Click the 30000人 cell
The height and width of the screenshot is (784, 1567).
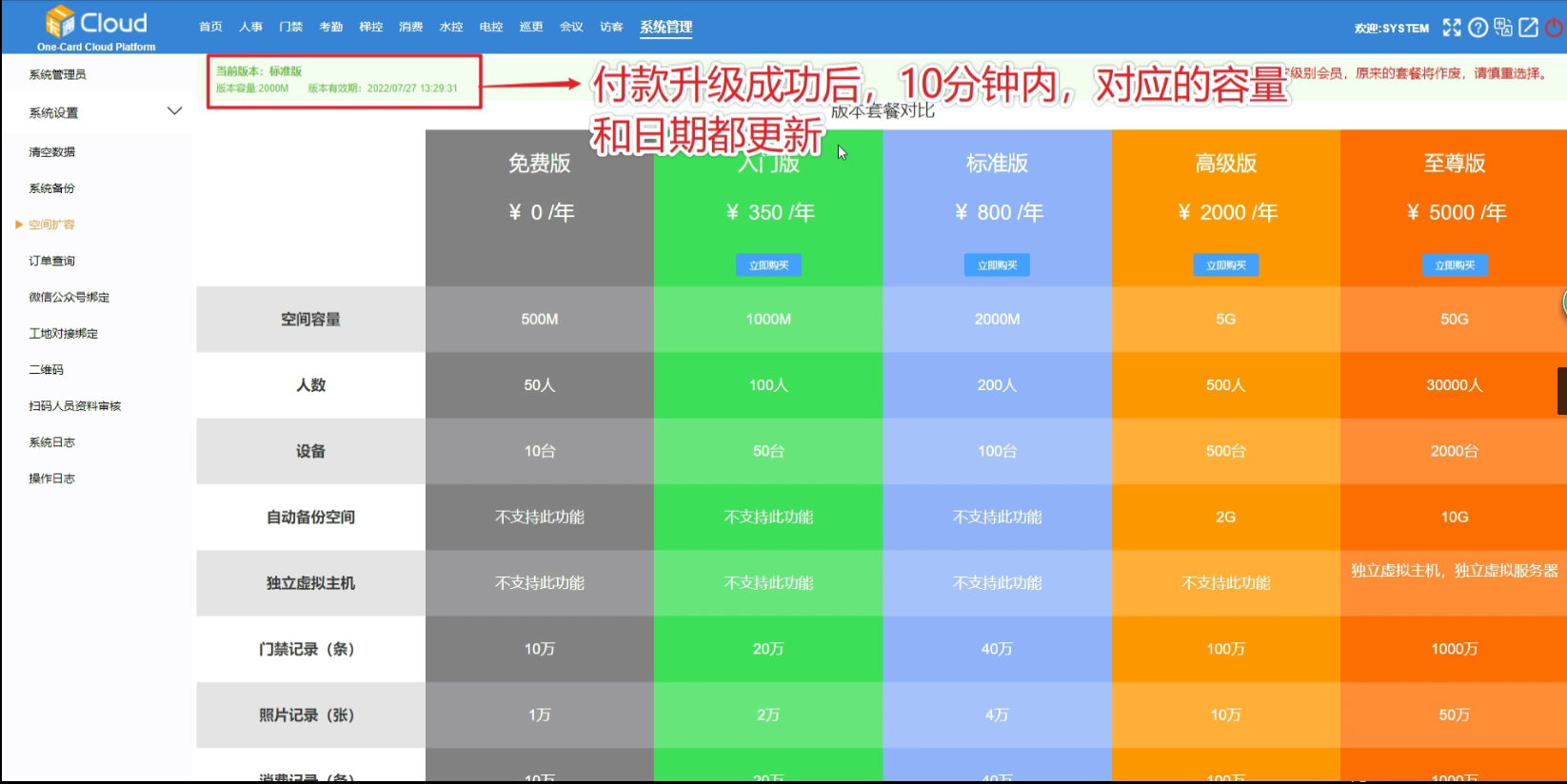pos(1455,385)
